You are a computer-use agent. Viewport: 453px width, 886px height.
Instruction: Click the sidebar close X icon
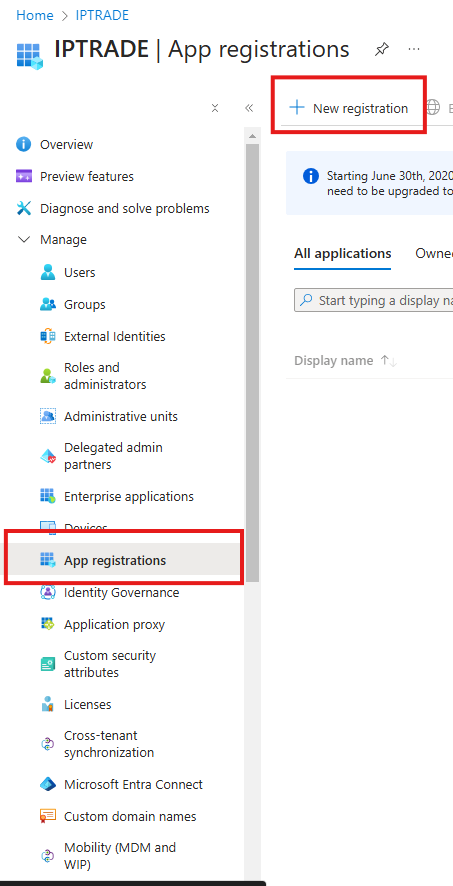click(x=215, y=108)
